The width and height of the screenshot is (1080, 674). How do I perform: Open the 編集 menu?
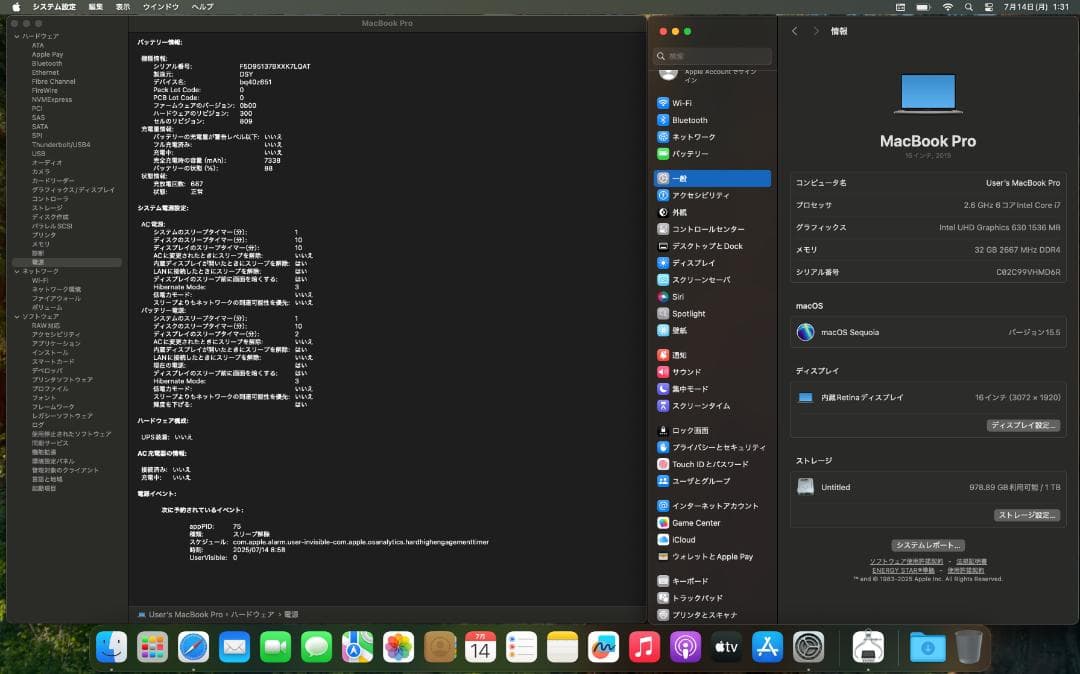coord(96,6)
